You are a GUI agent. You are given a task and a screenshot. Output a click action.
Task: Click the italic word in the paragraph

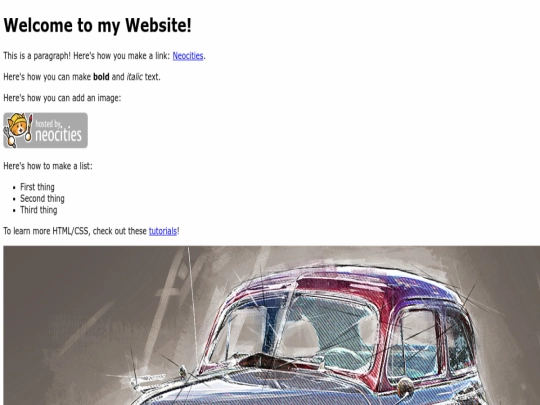(x=134, y=77)
